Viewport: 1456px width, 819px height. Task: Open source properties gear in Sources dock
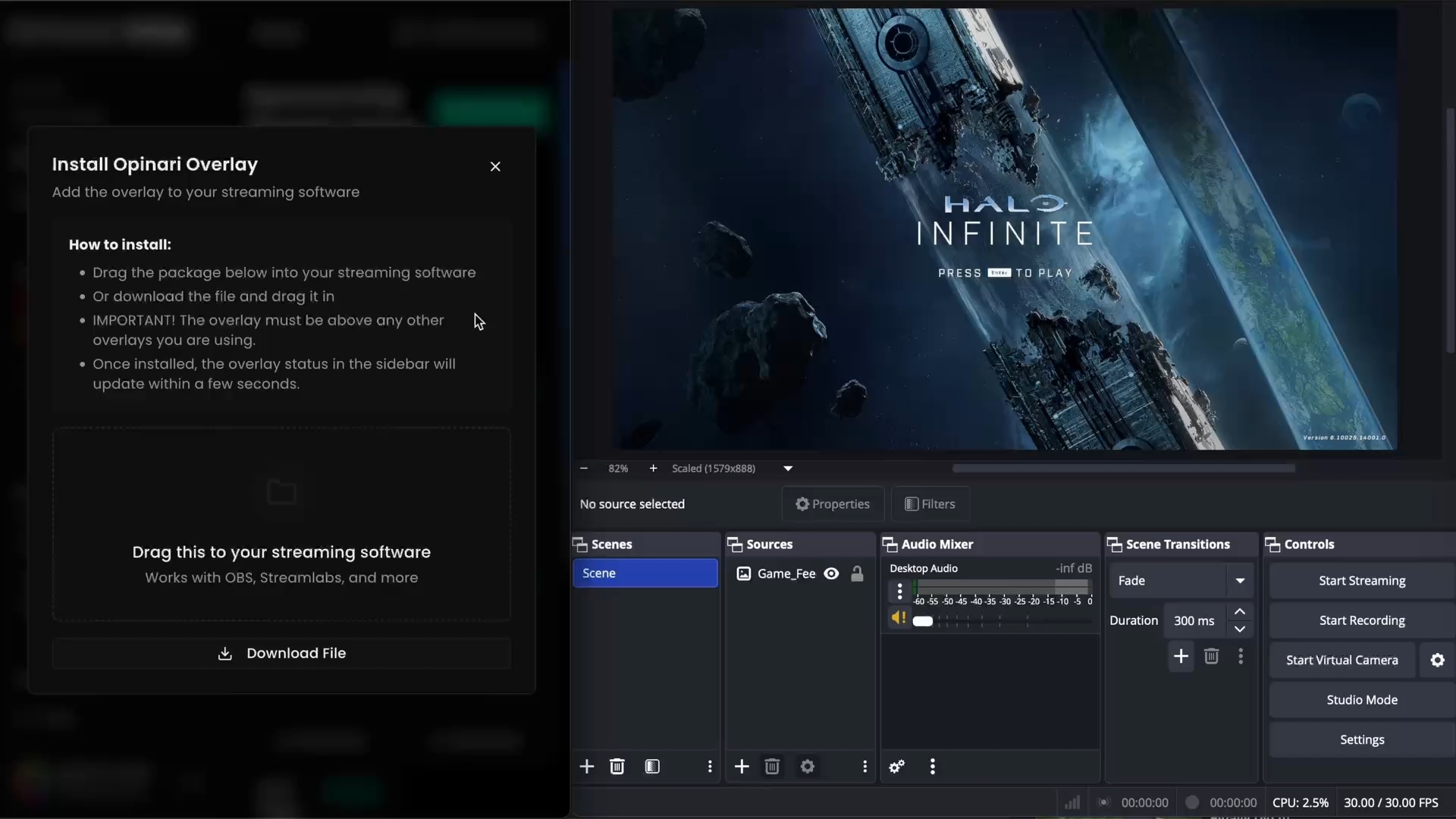tap(808, 767)
